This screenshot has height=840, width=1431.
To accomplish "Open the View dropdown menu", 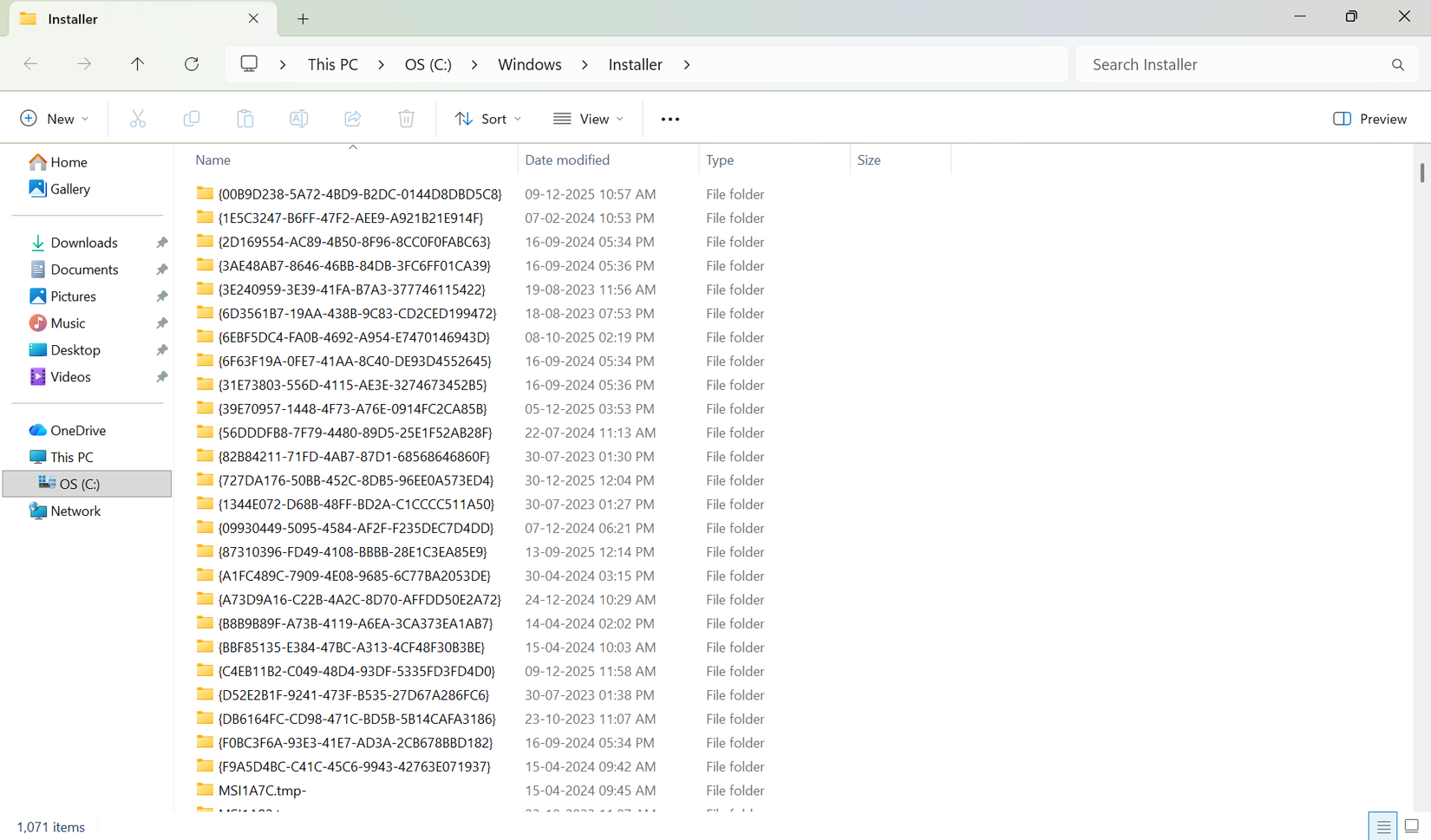I will tap(588, 119).
